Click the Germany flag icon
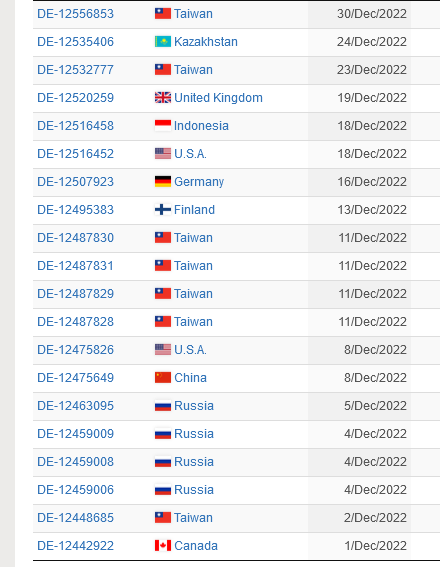The image size is (440, 567). pos(163,182)
